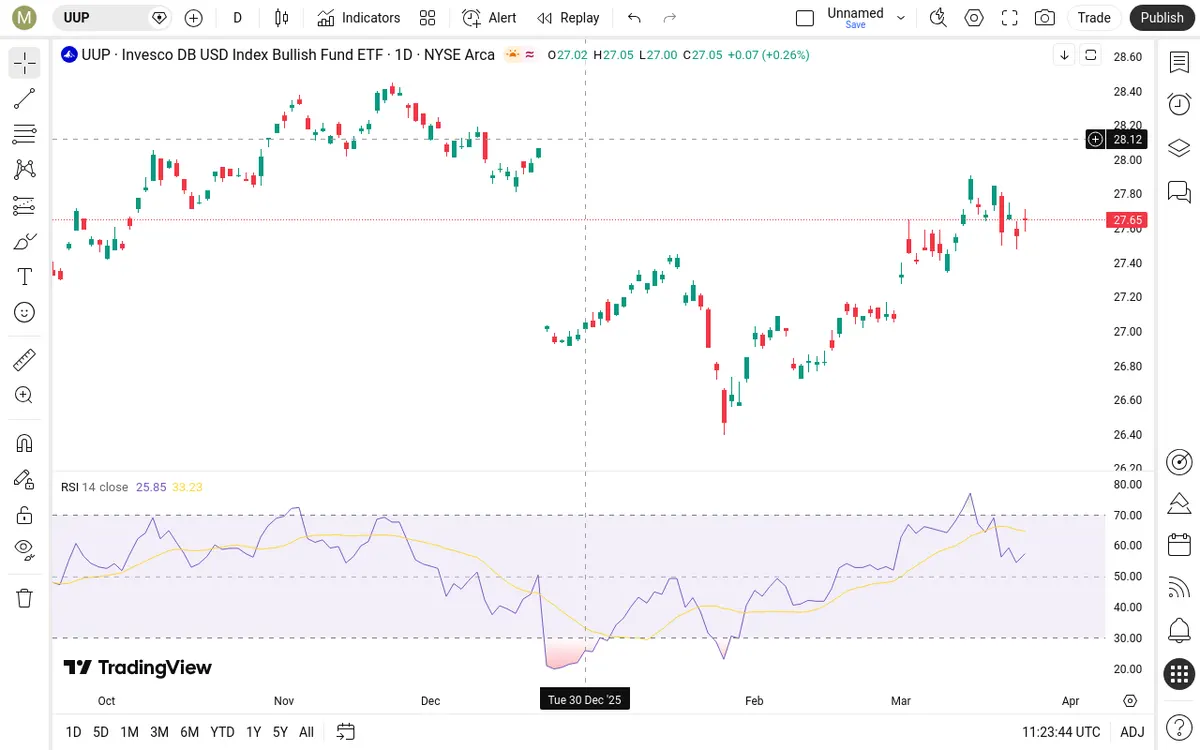Viewport: 1200px width, 750px height.
Task: Remove objects with the trash icon
Action: [x=25, y=598]
